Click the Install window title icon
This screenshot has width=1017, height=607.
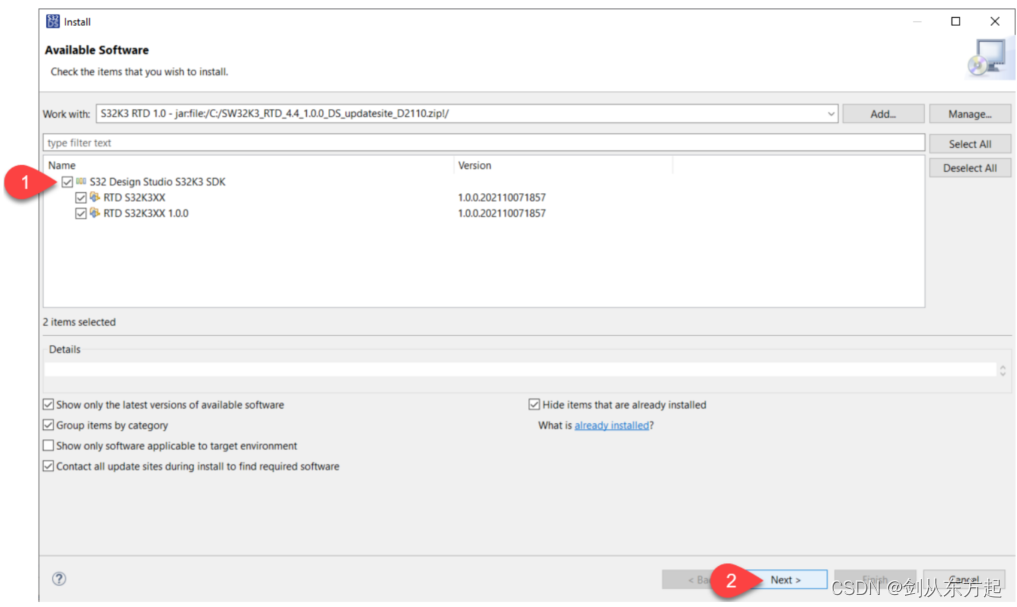(53, 21)
